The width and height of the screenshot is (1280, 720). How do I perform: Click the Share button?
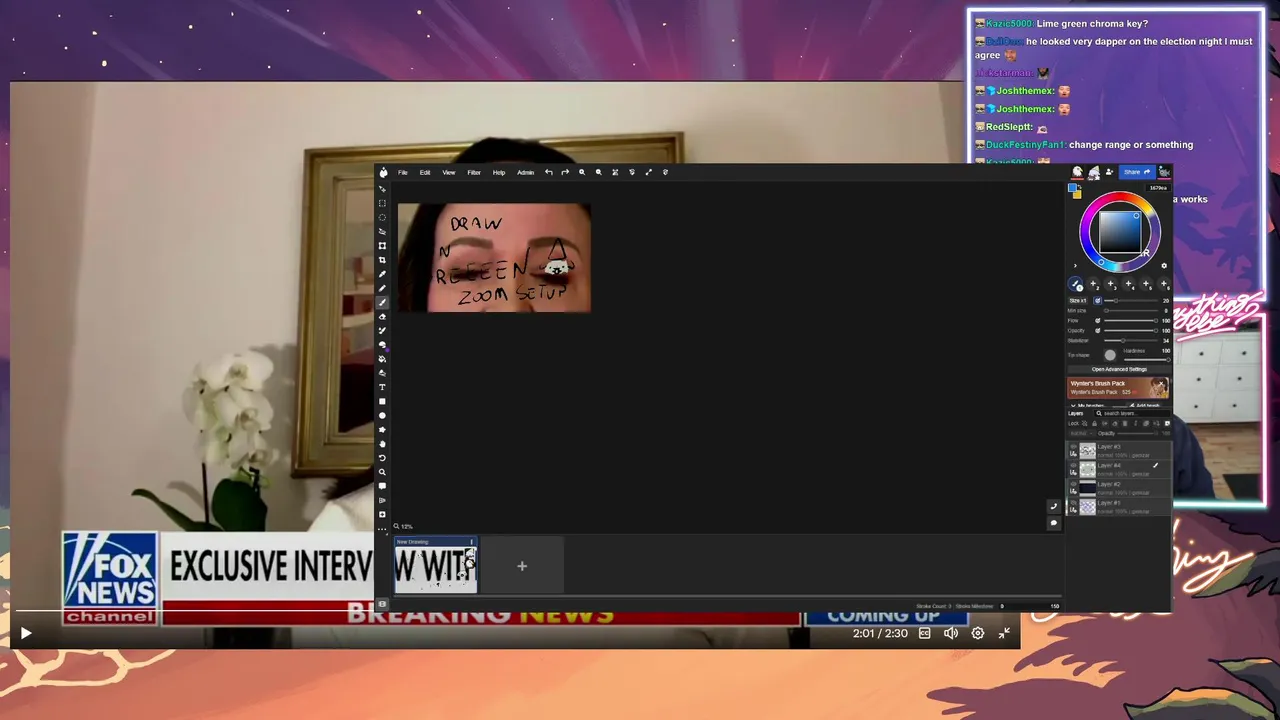[x=1136, y=172]
